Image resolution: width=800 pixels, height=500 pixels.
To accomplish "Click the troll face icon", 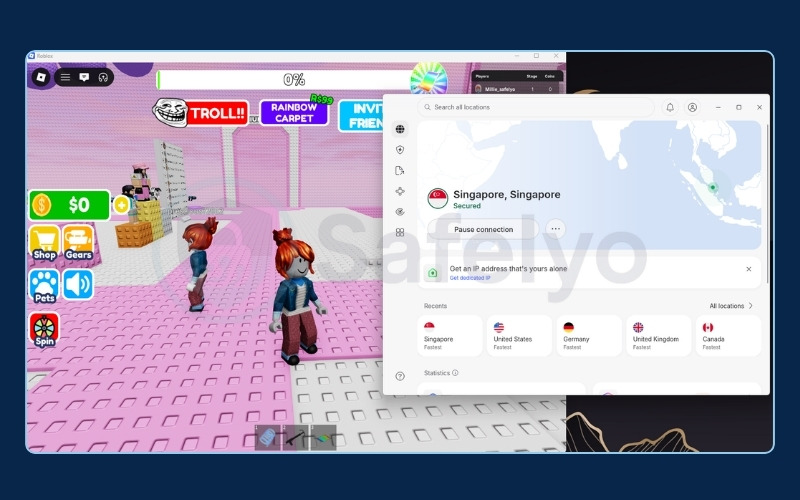I will click(170, 112).
